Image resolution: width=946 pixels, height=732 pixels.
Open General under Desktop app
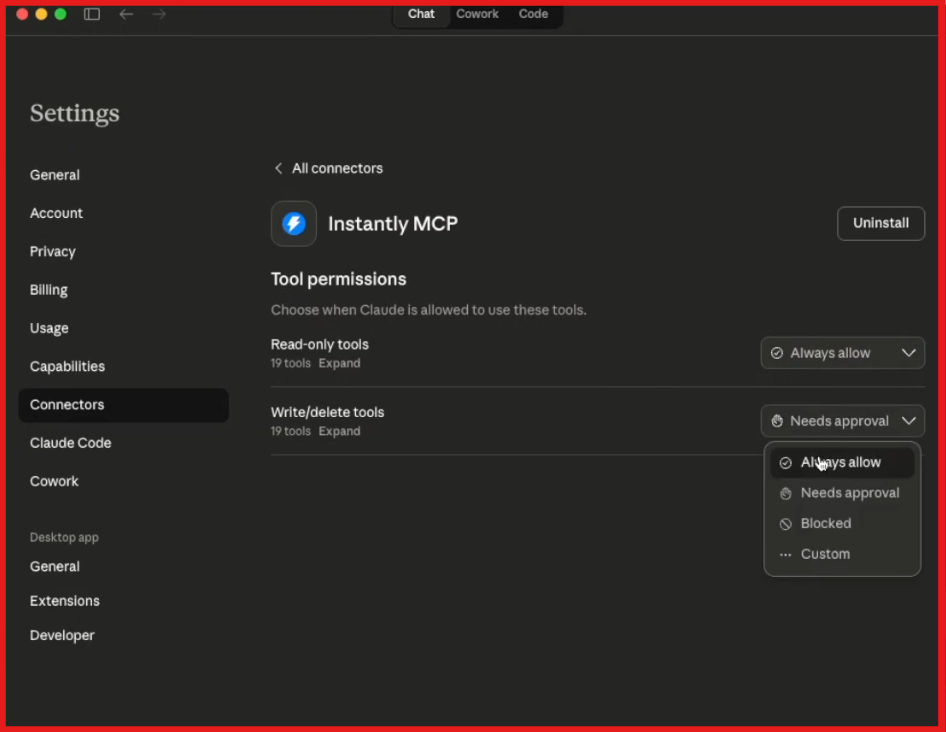pyautogui.click(x=55, y=567)
